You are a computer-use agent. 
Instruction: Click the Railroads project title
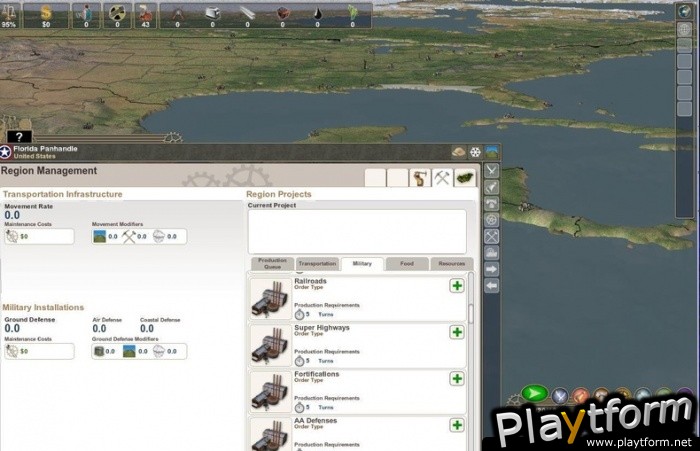click(x=310, y=281)
